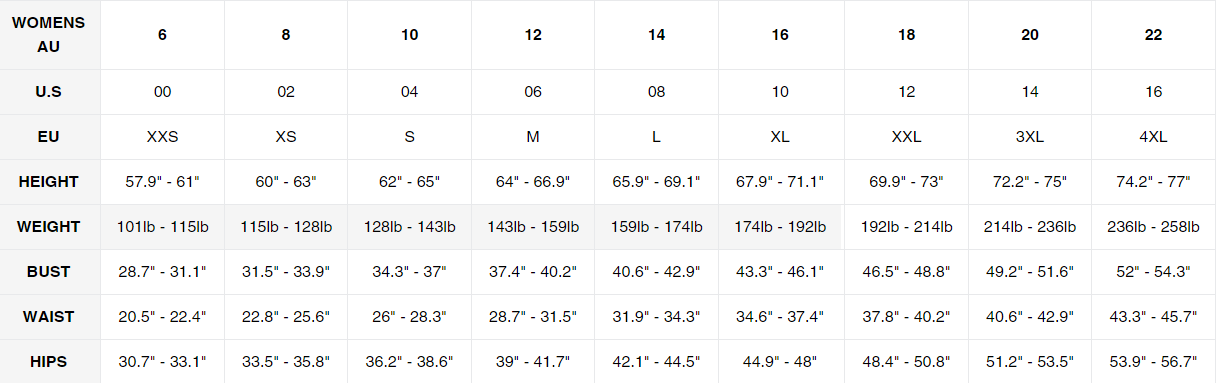
Task: Select the EU size XXS cell
Action: click(162, 137)
